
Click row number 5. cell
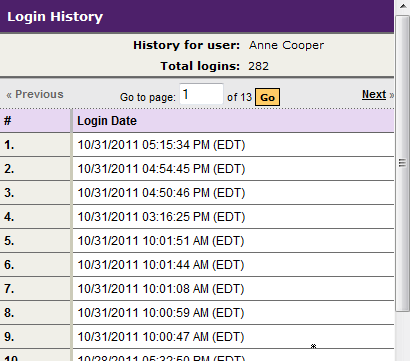click(35, 241)
